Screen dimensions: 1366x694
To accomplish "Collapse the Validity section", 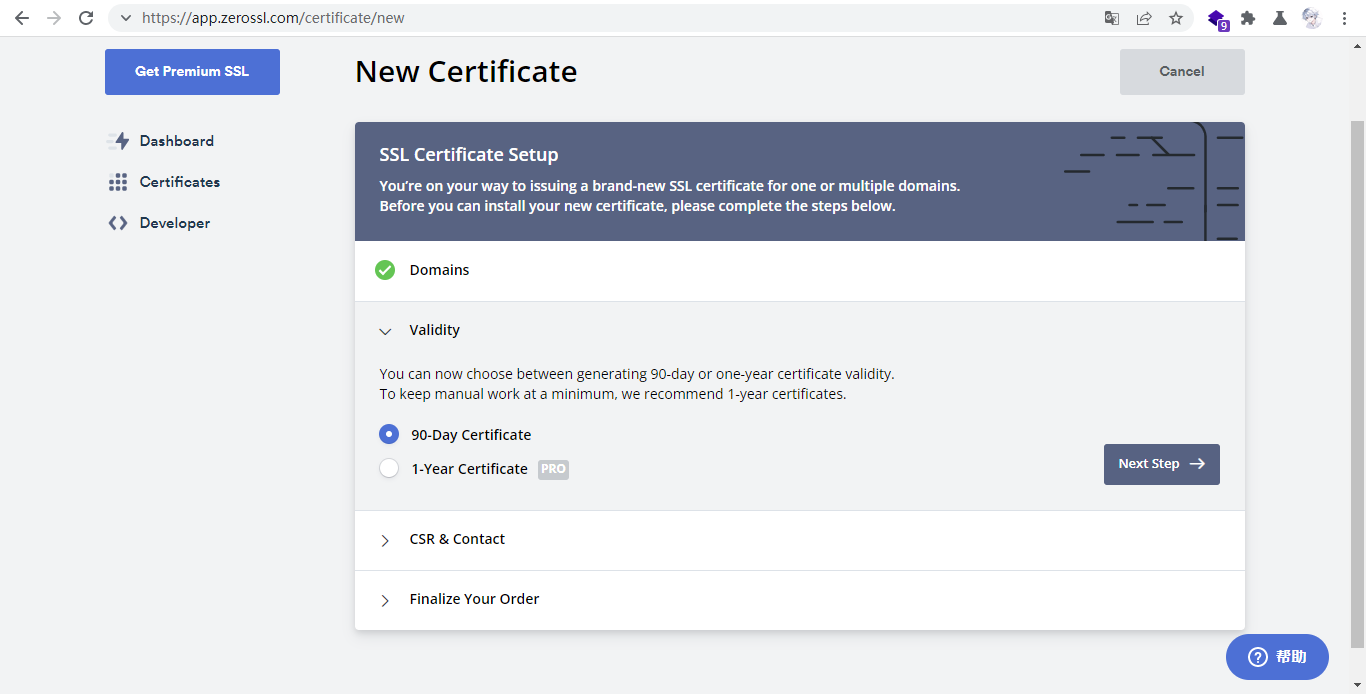I will coord(385,331).
